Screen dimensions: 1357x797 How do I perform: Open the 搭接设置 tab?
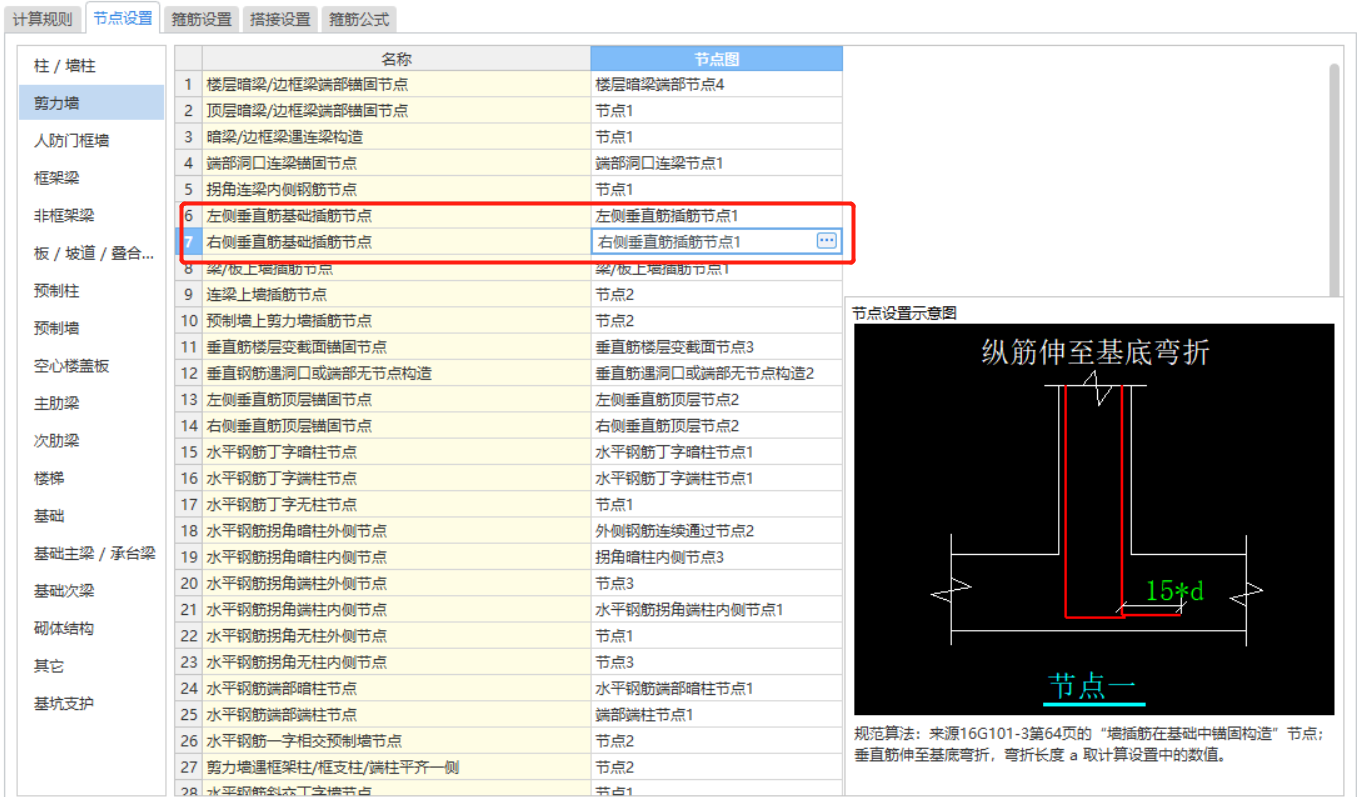280,19
